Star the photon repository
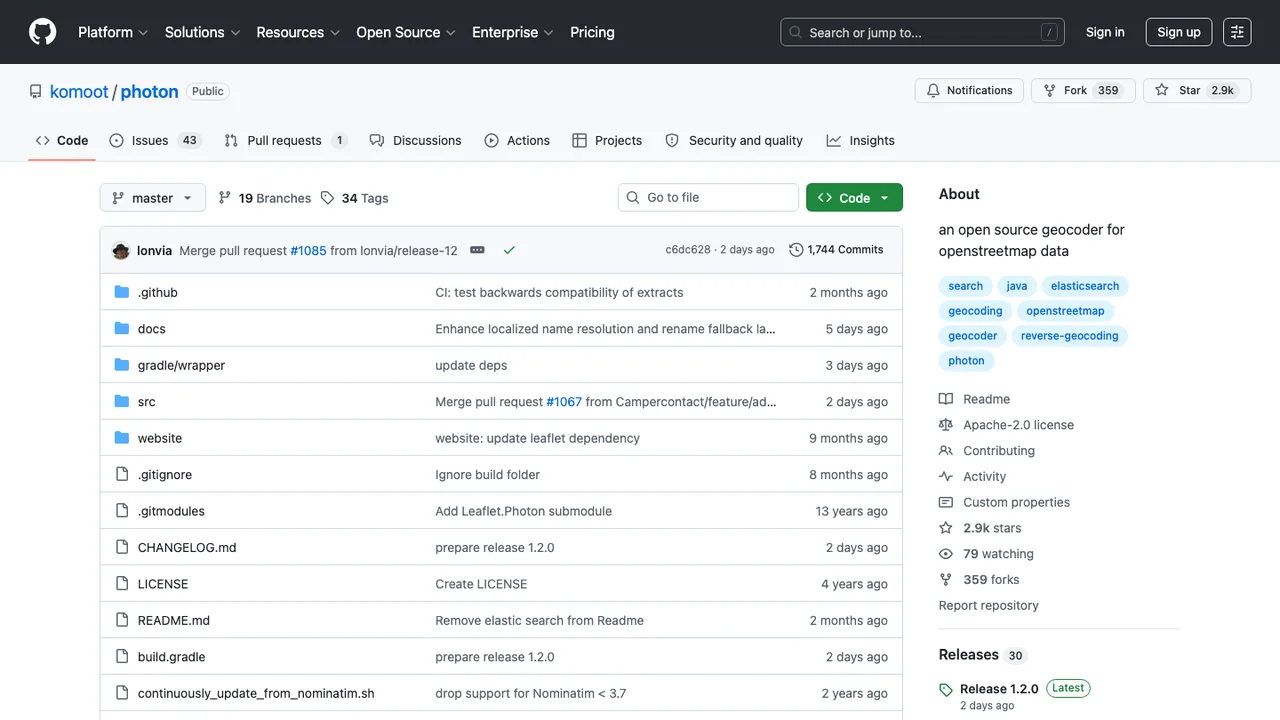Viewport: 1280px width, 720px height. [x=1197, y=90]
